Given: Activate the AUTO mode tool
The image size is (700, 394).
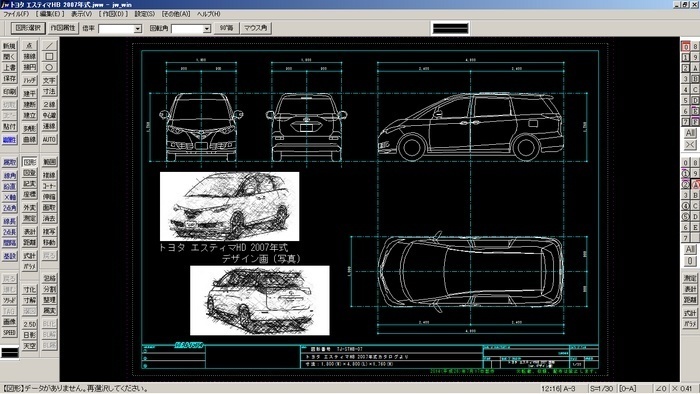Looking at the screenshot, I should (49, 140).
